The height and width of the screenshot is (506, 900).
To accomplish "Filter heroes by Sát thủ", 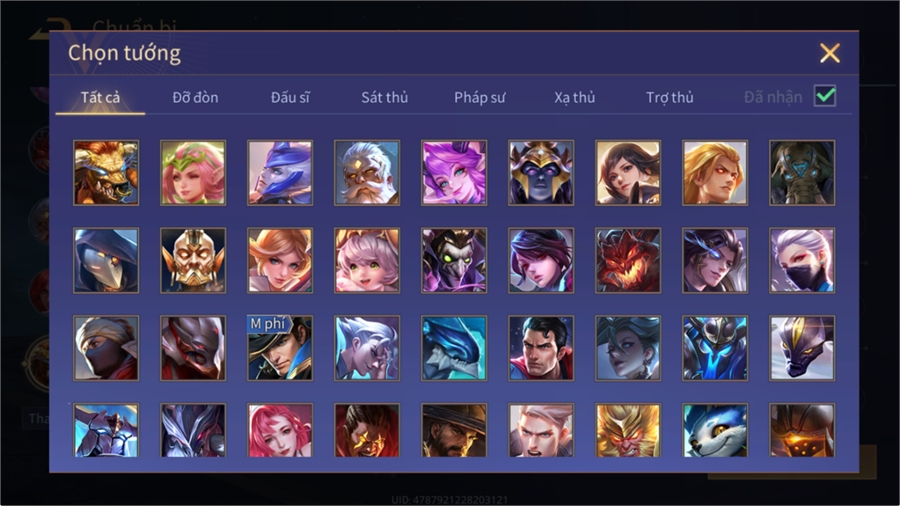I will (x=385, y=98).
